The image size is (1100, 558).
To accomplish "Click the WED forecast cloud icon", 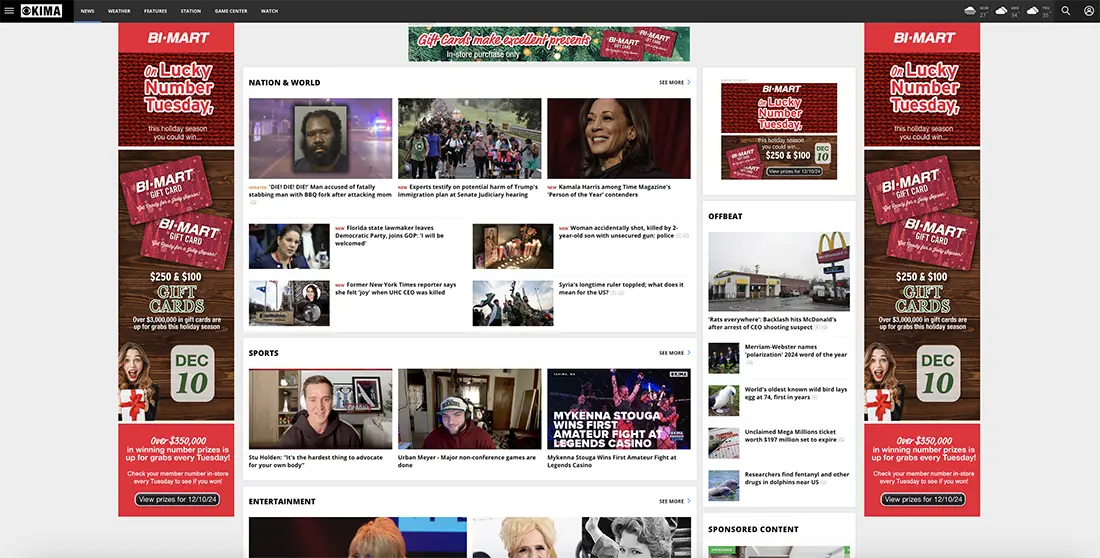I will click(1001, 11).
